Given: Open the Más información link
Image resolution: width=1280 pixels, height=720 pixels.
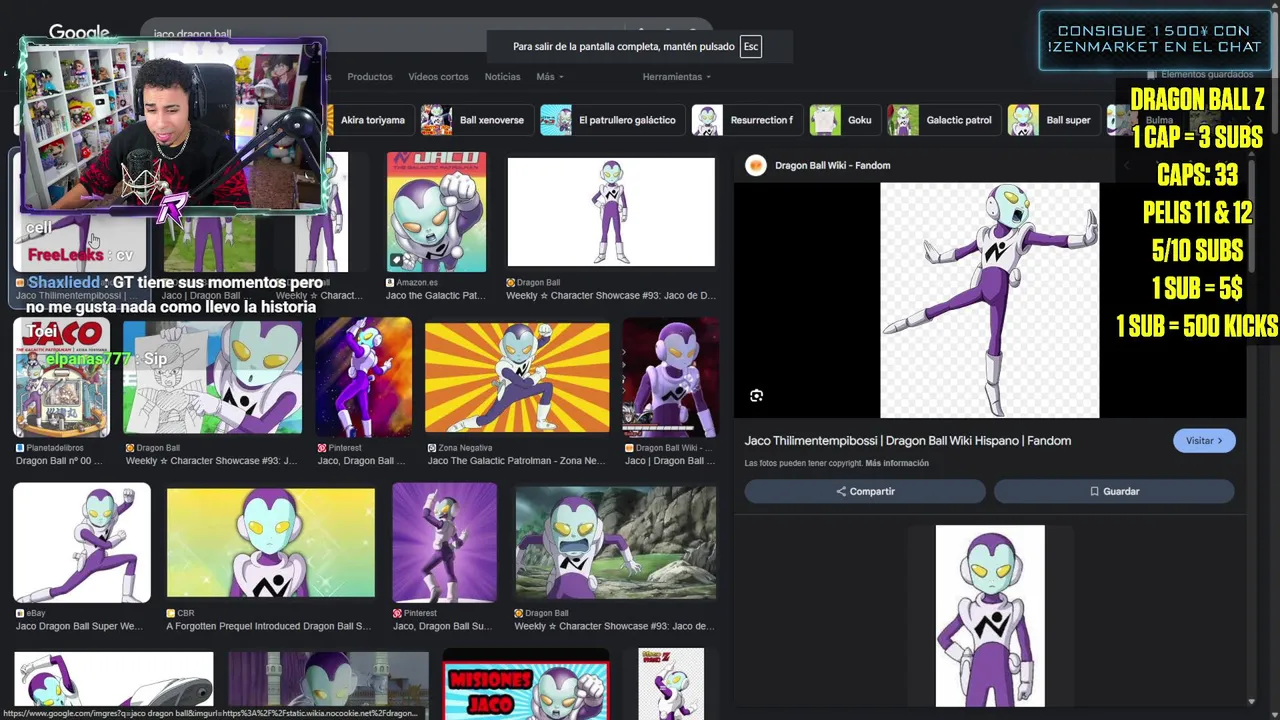Looking at the screenshot, I should (x=897, y=463).
